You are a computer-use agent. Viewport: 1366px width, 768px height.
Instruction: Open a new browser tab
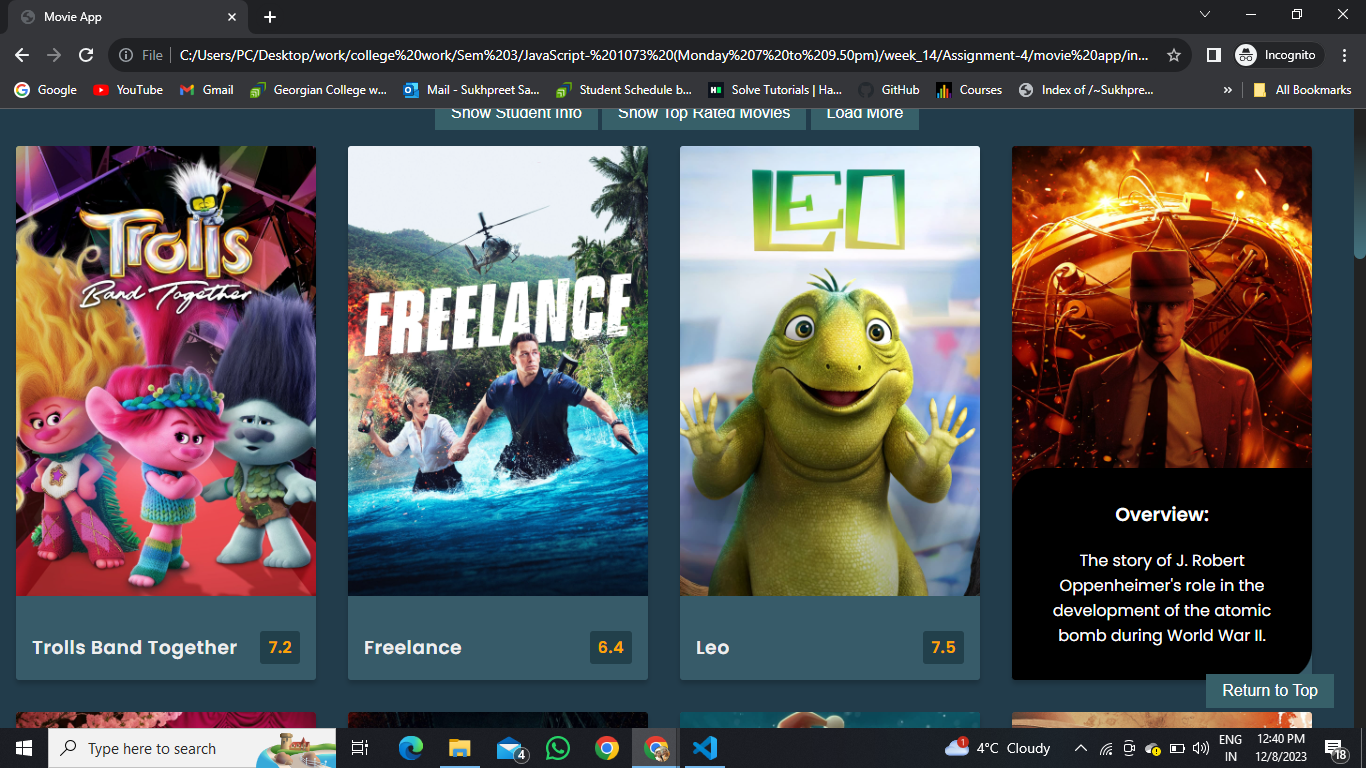[270, 17]
